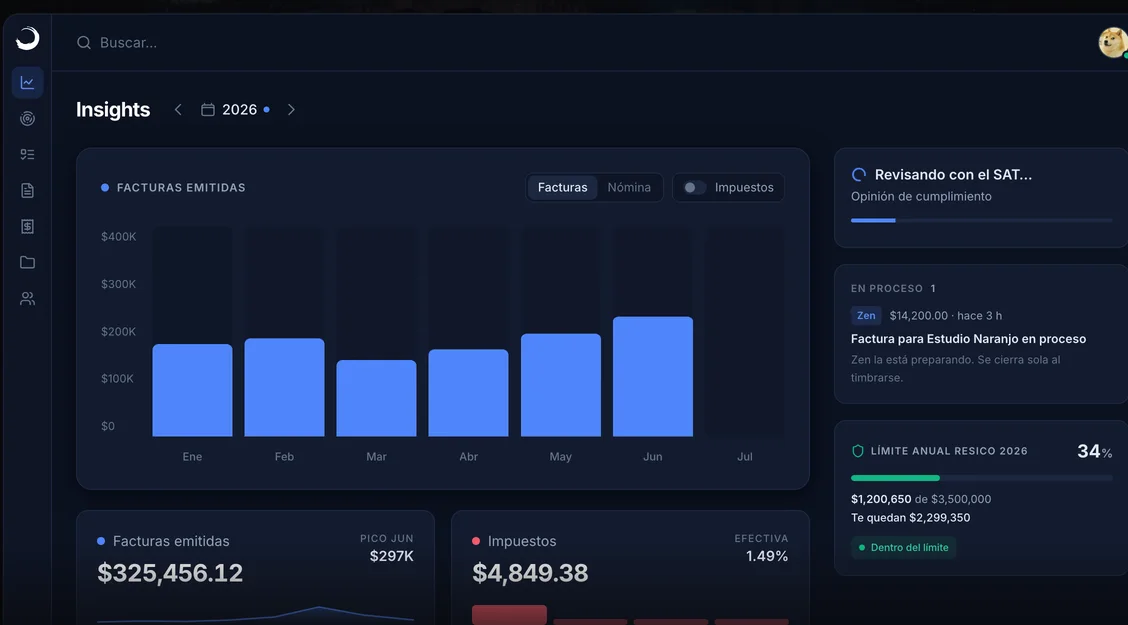This screenshot has width=1128, height=625.
Task: Click the $325,456.12 facturas emitidas total
Action: (170, 572)
